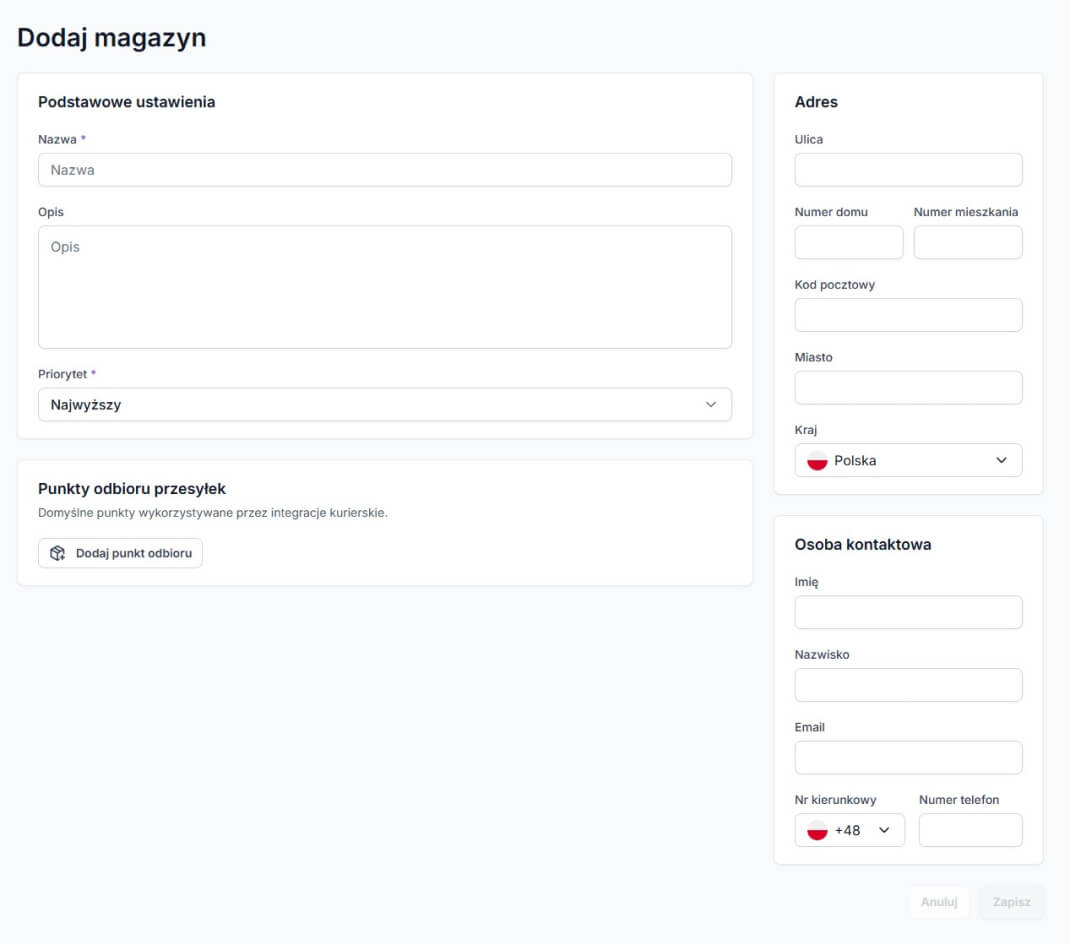This screenshot has width=1070, height=944.
Task: Focus the Kod pocztowy input
Action: tap(908, 315)
